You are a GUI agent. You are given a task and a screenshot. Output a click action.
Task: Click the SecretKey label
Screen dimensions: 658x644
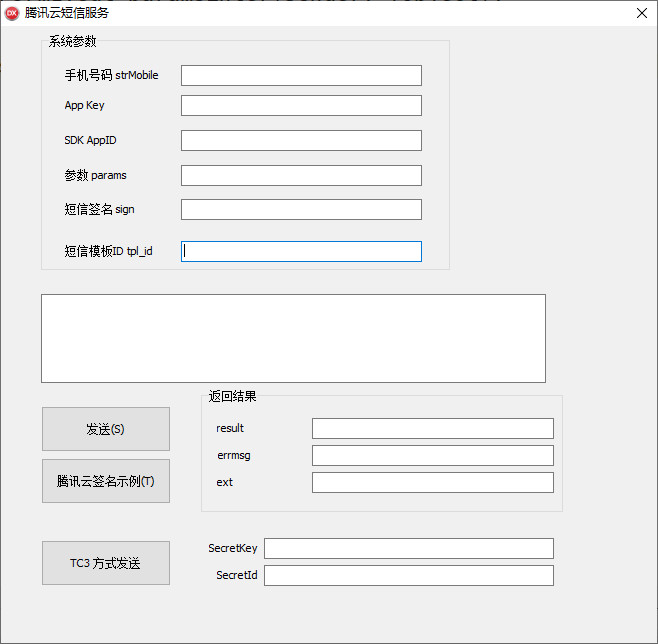(233, 548)
